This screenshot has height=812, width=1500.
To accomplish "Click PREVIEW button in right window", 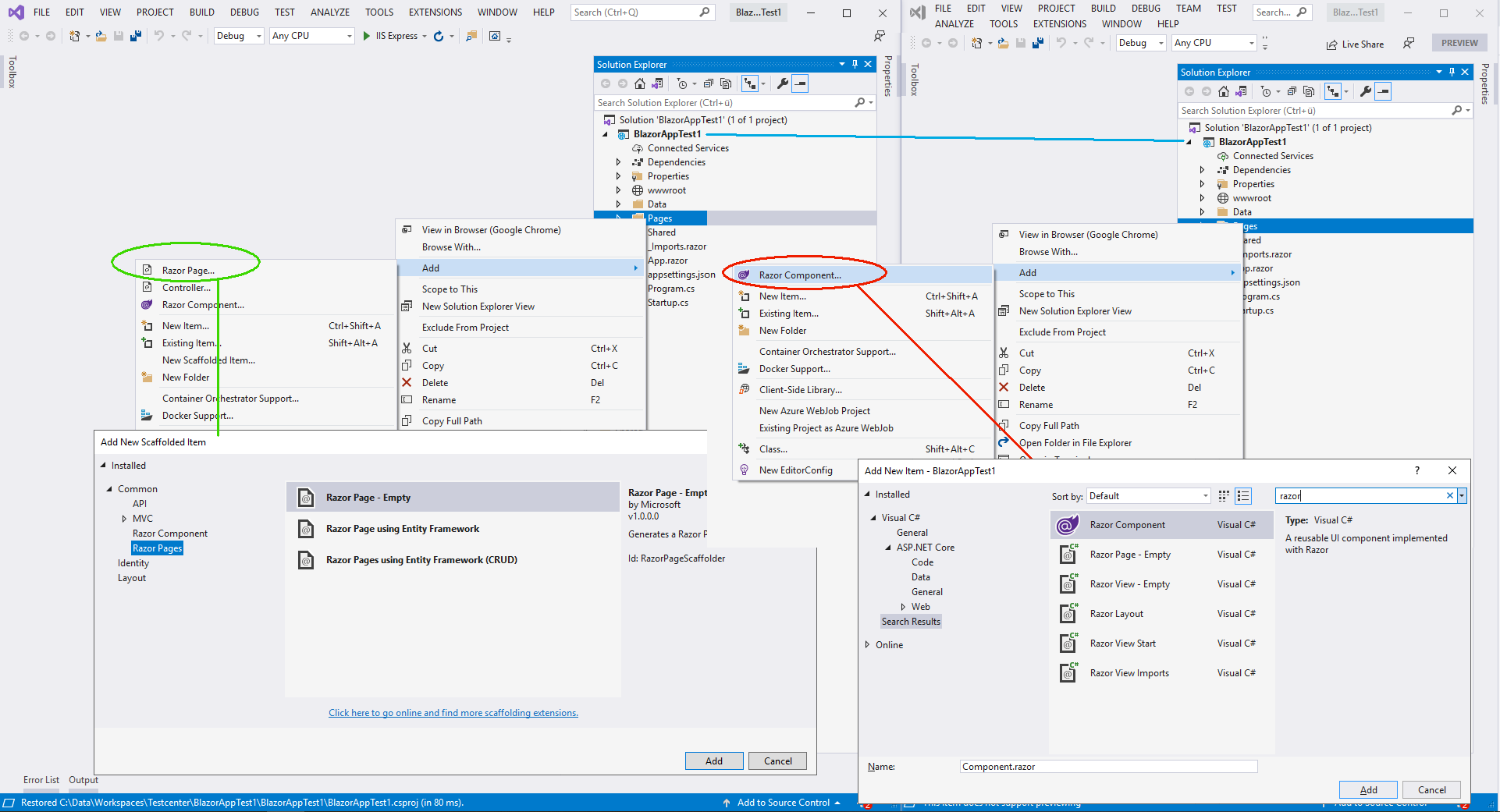I will pos(1459,43).
